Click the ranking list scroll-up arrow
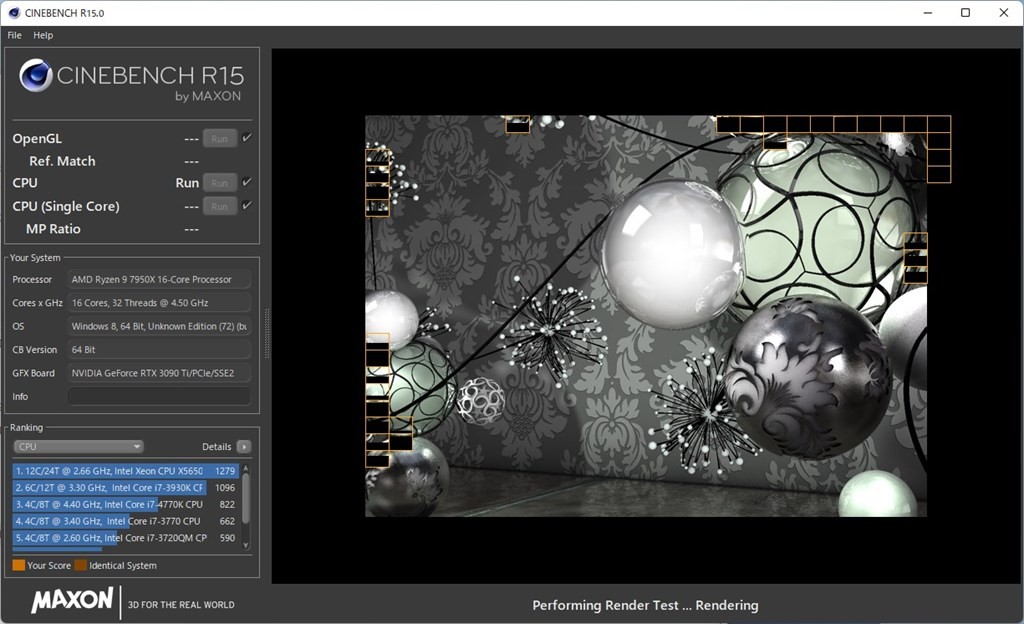This screenshot has height=624, width=1024. pos(246,468)
